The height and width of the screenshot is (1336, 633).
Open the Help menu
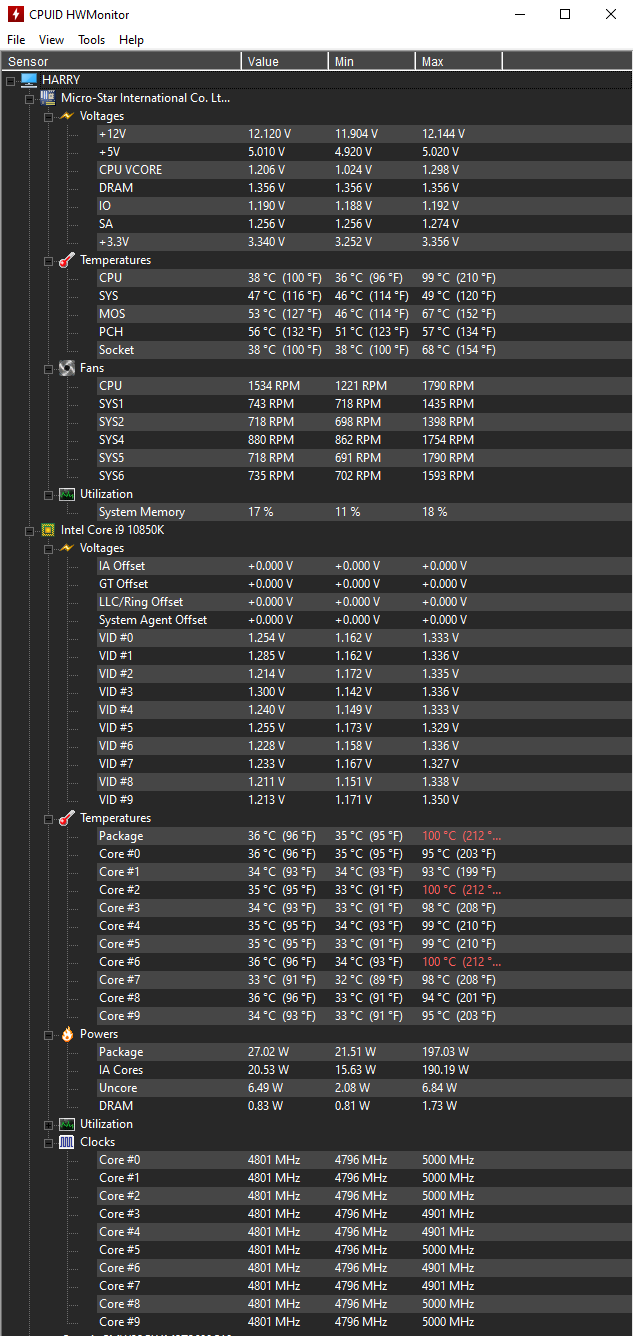click(x=131, y=40)
